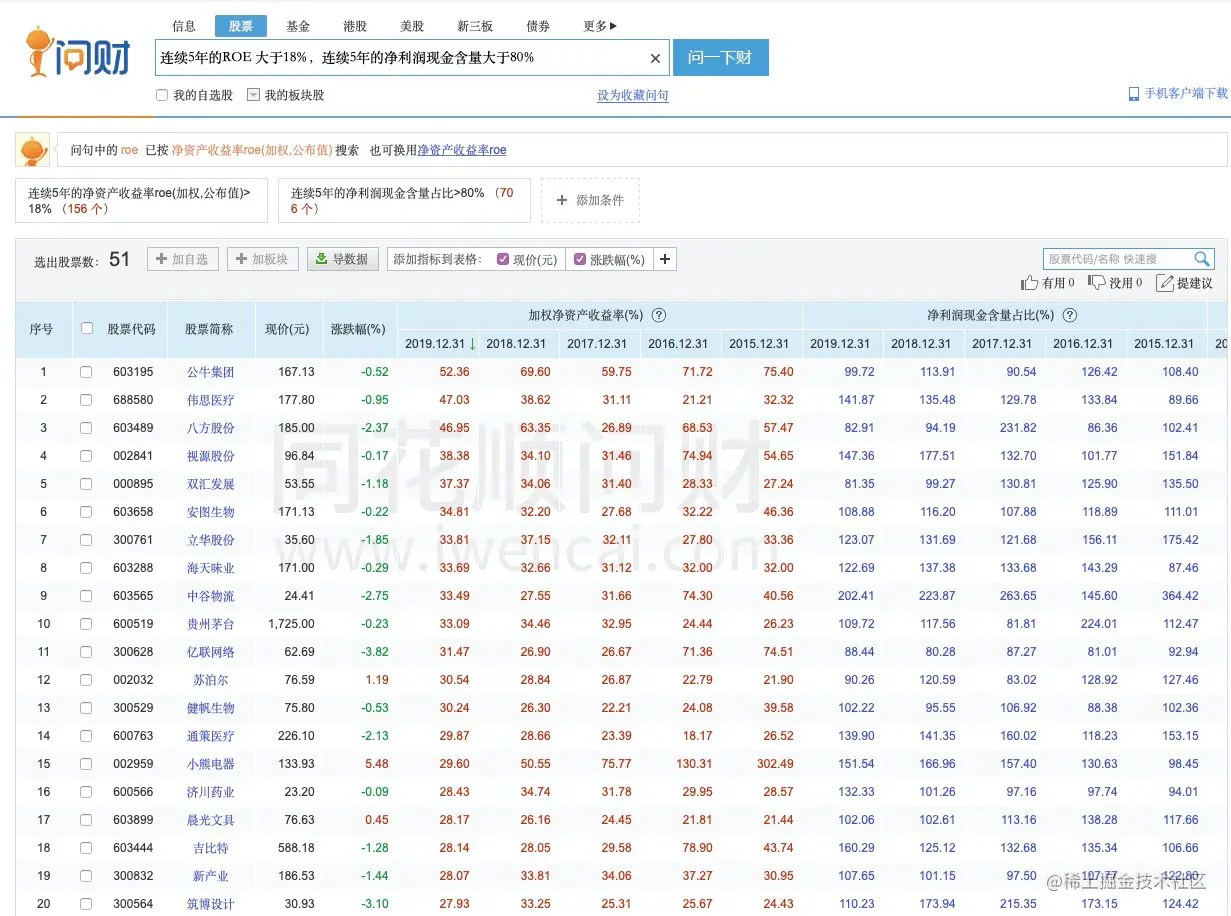The height and width of the screenshot is (916, 1231).
Task: Click the 提建议 edit icon
Action: click(1165, 283)
